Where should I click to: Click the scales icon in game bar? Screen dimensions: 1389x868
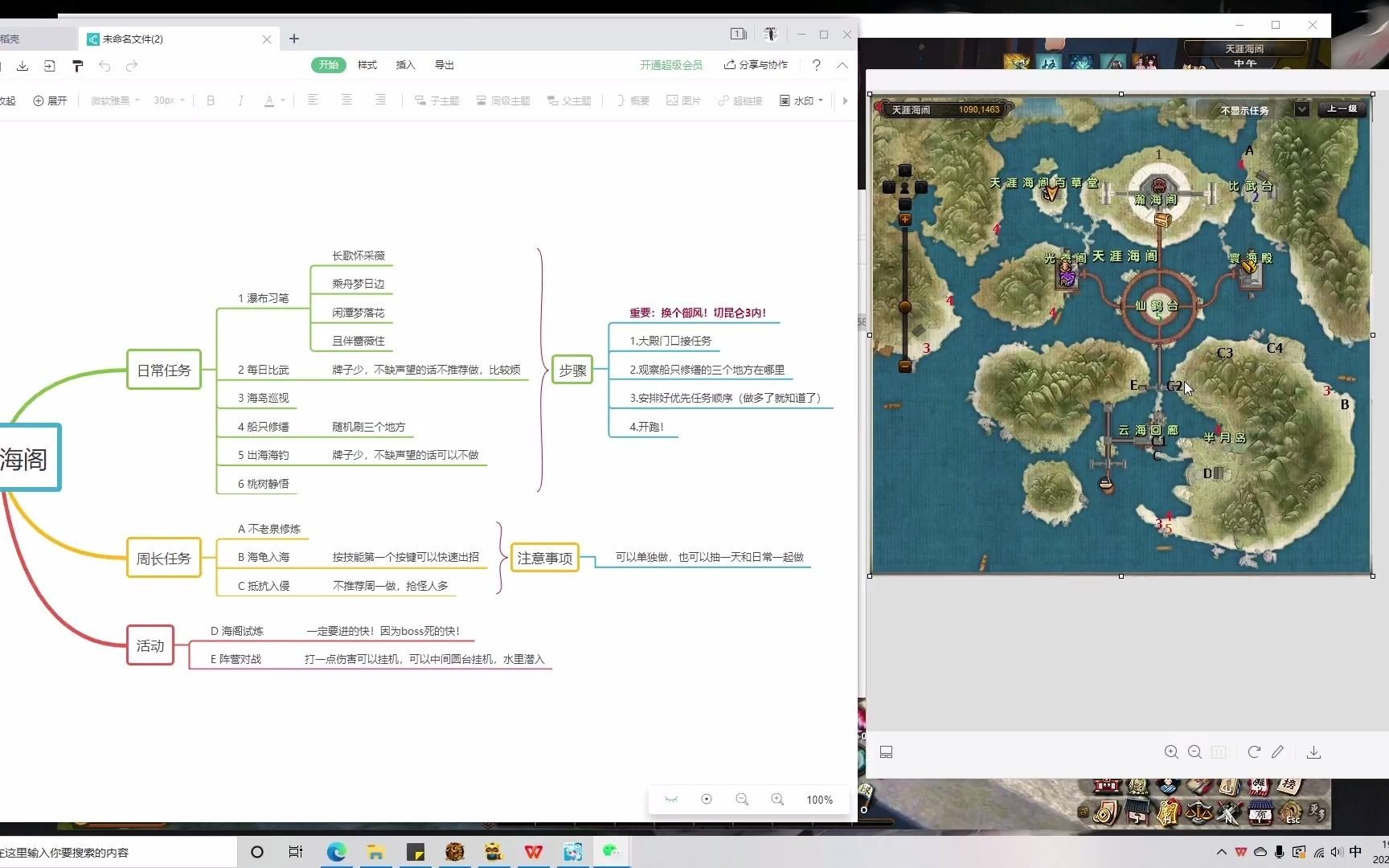pyautogui.click(x=1199, y=812)
